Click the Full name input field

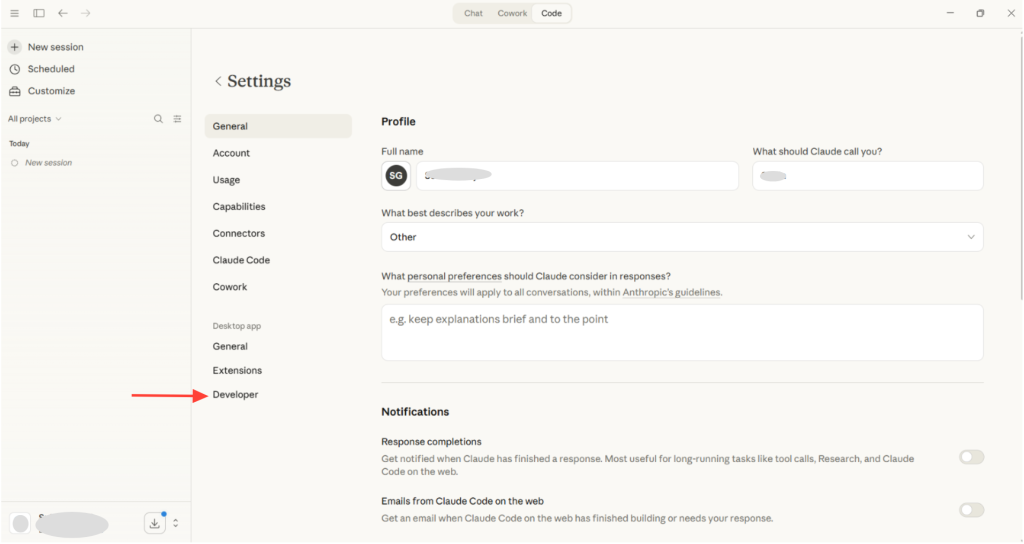point(577,176)
